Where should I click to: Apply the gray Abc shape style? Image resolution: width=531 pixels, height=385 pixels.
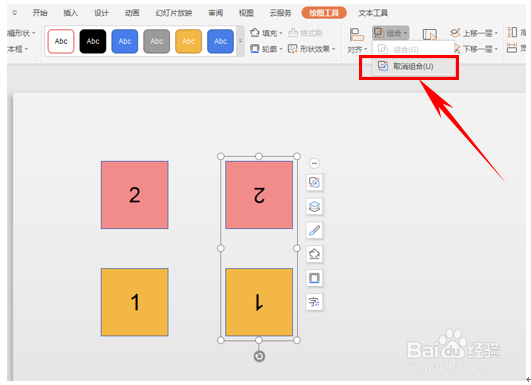[156, 41]
